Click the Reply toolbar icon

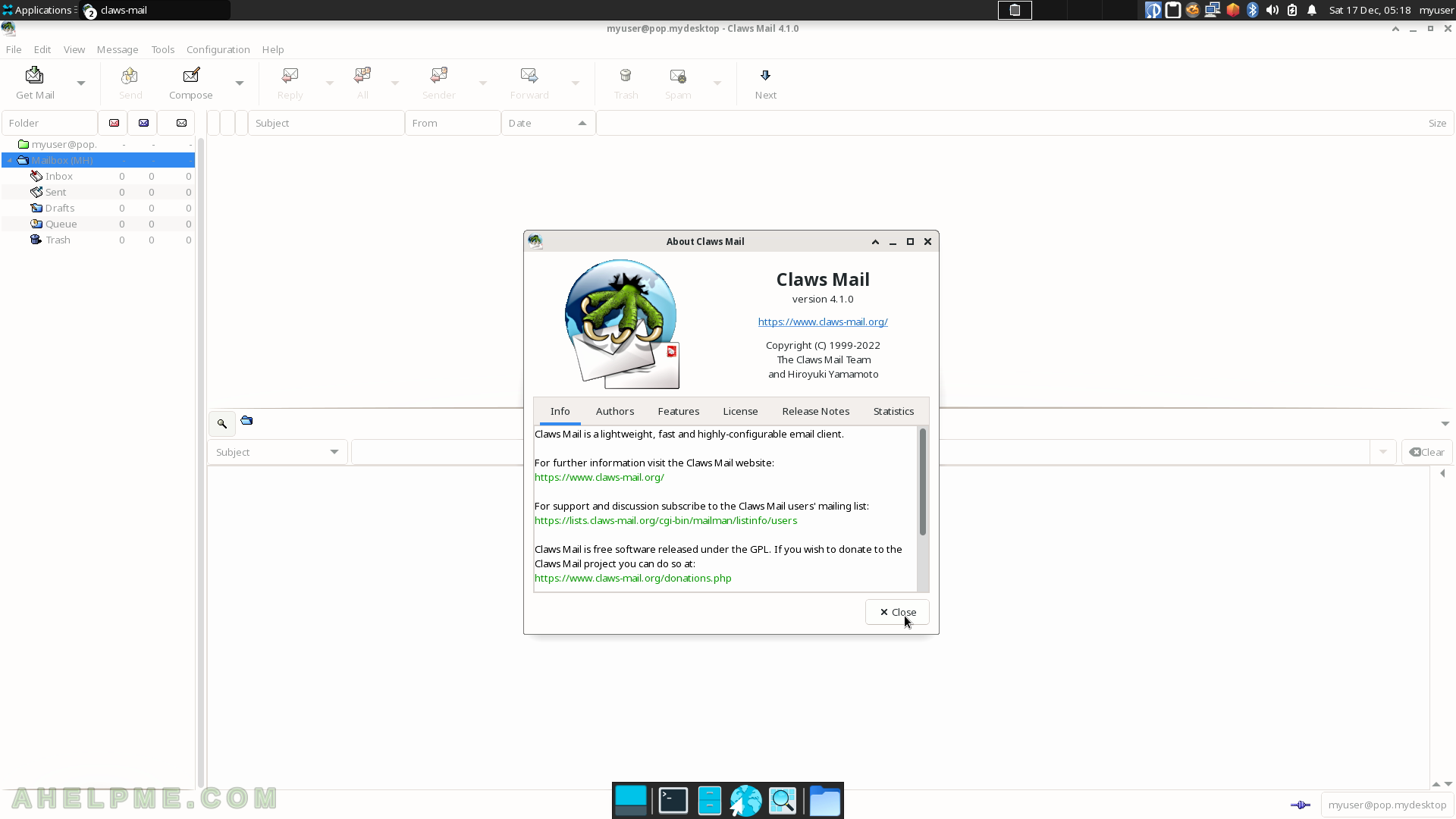pyautogui.click(x=290, y=83)
